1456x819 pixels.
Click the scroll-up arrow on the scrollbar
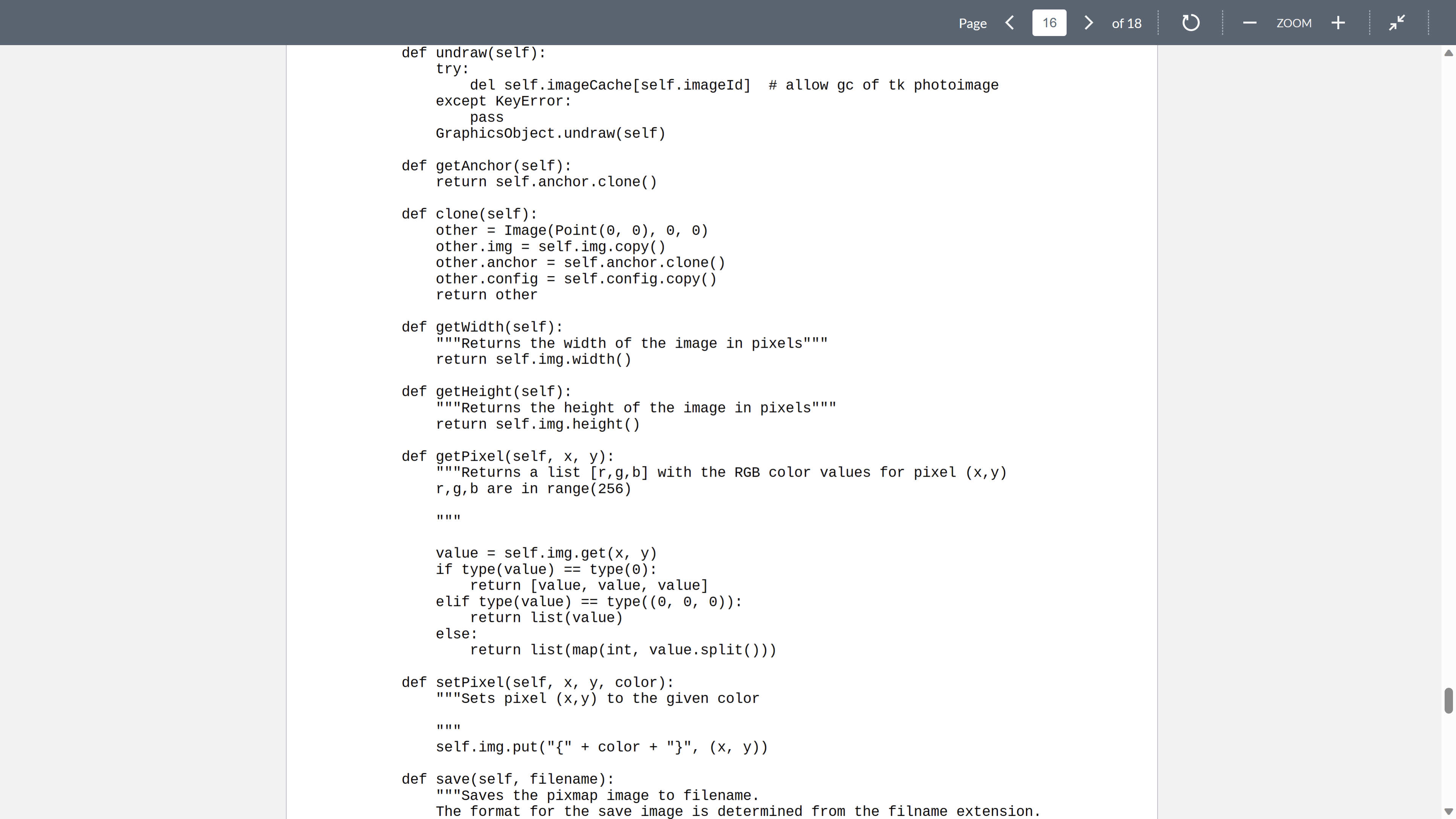[1448, 53]
